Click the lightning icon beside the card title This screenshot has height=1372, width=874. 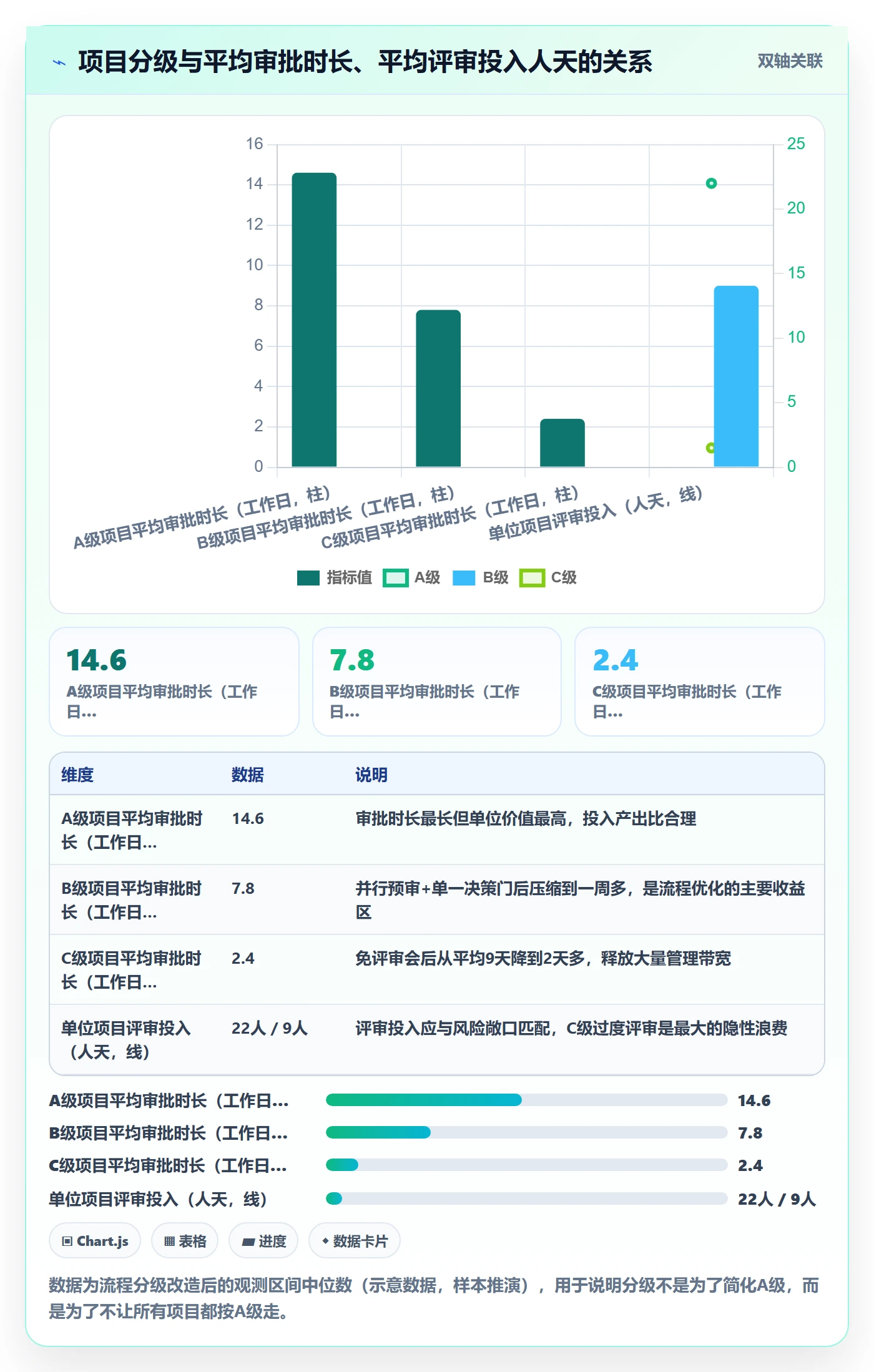(59, 62)
